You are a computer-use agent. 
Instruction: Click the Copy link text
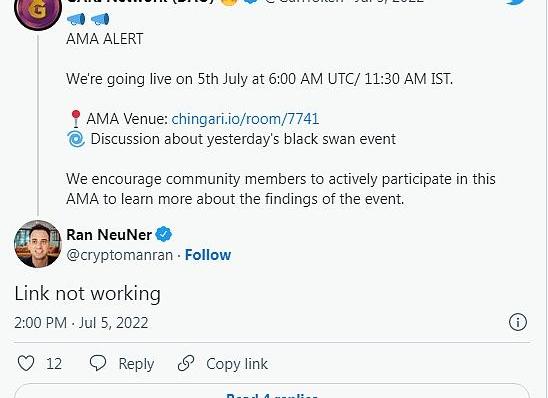pyautogui.click(x=237, y=364)
